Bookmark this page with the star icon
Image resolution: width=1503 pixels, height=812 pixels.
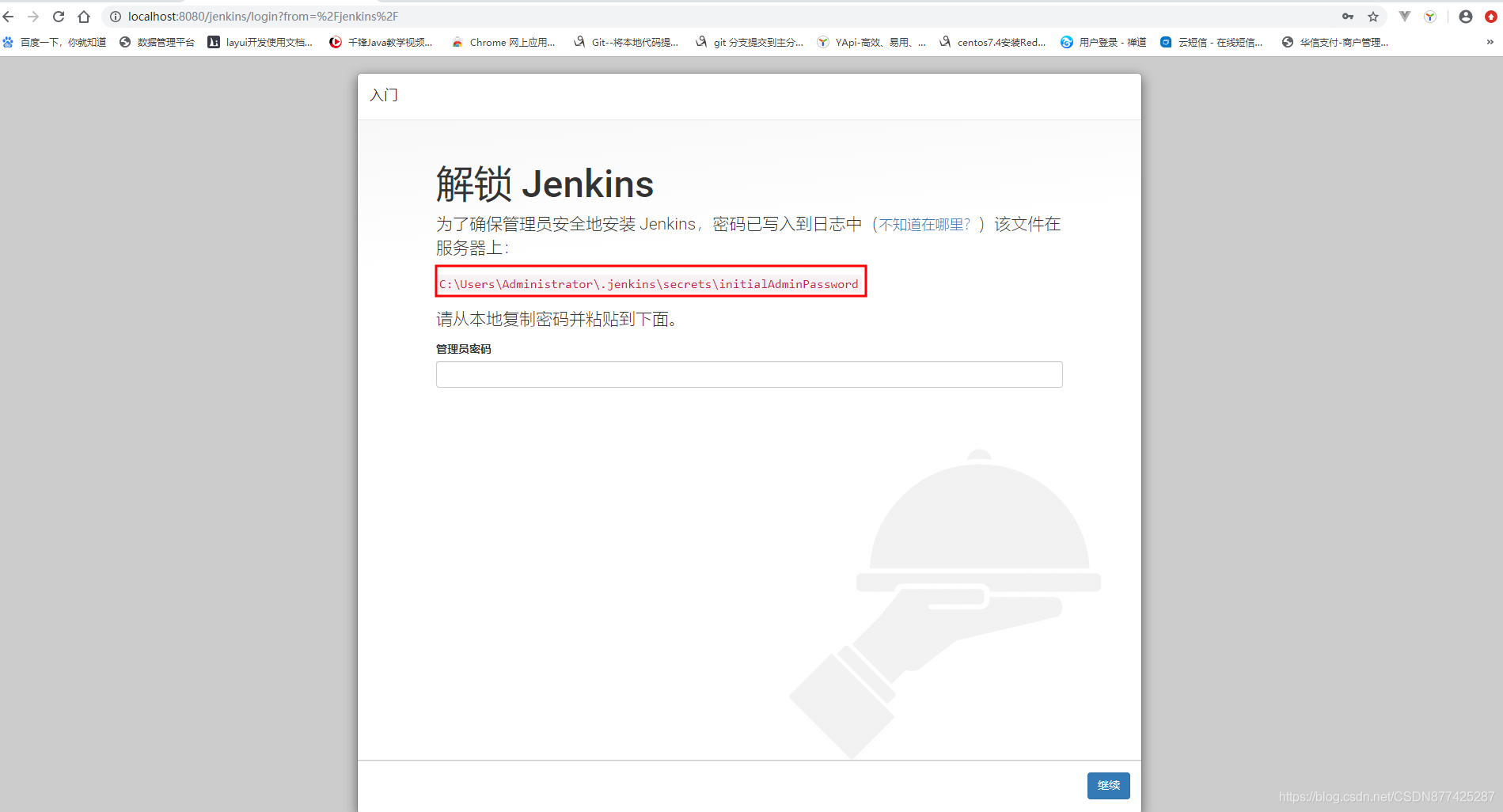[x=1373, y=17]
